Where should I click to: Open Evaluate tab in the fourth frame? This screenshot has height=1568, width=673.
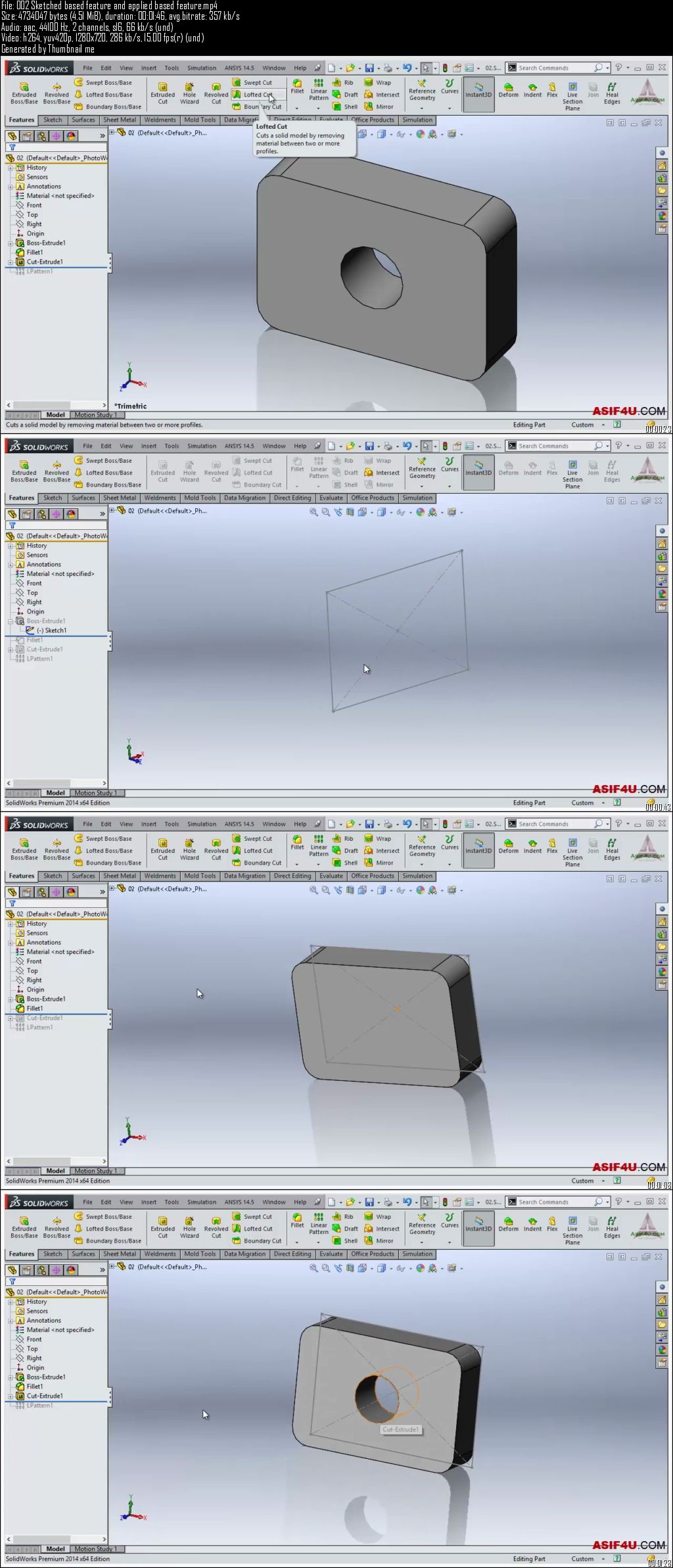point(331,1254)
